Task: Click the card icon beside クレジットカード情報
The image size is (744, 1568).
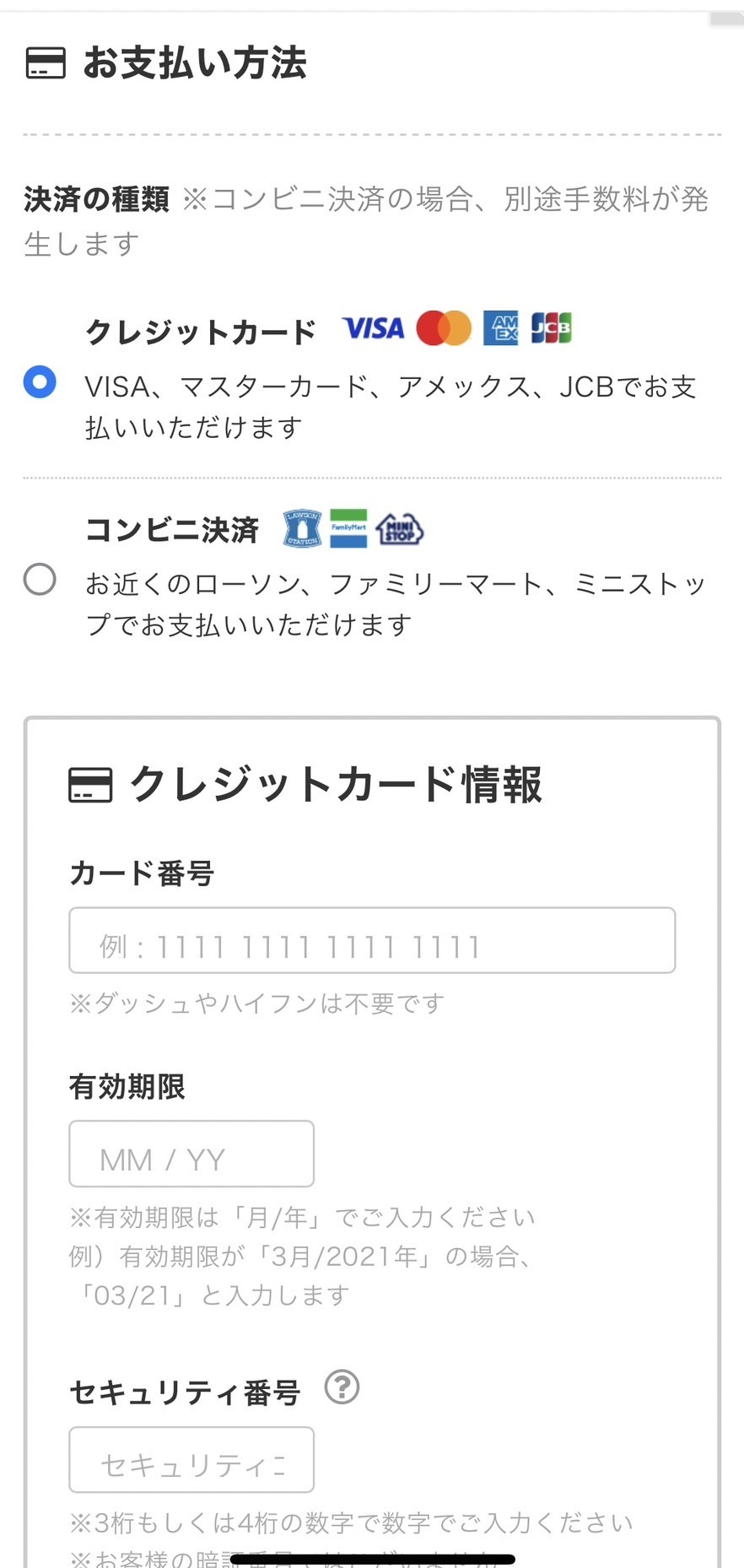Action: (90, 785)
